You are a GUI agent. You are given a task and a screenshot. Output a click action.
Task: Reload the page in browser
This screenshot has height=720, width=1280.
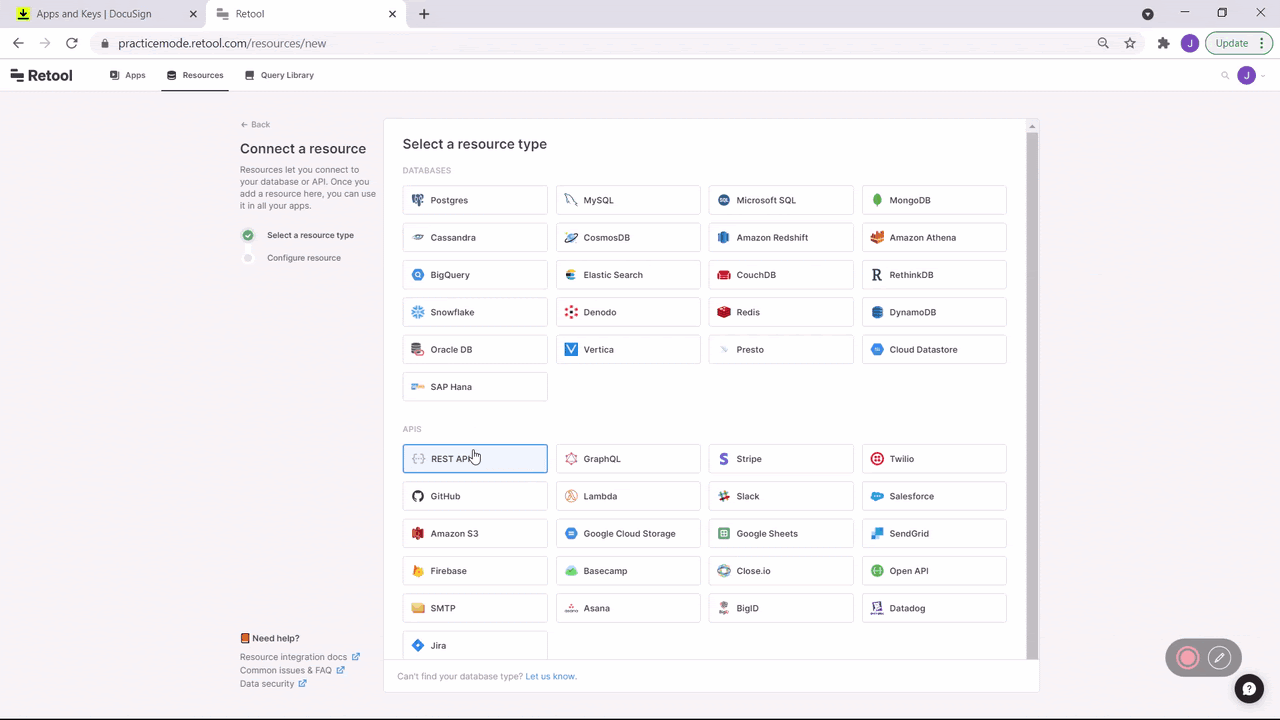72,43
